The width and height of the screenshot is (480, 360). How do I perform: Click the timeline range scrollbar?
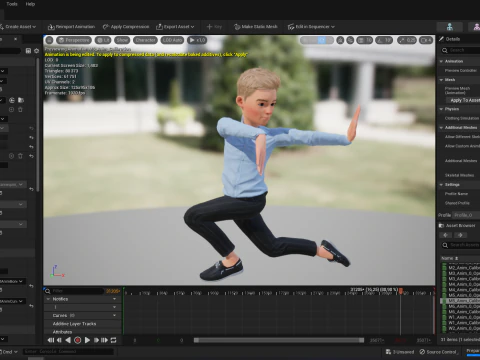pyautogui.click(x=279, y=340)
